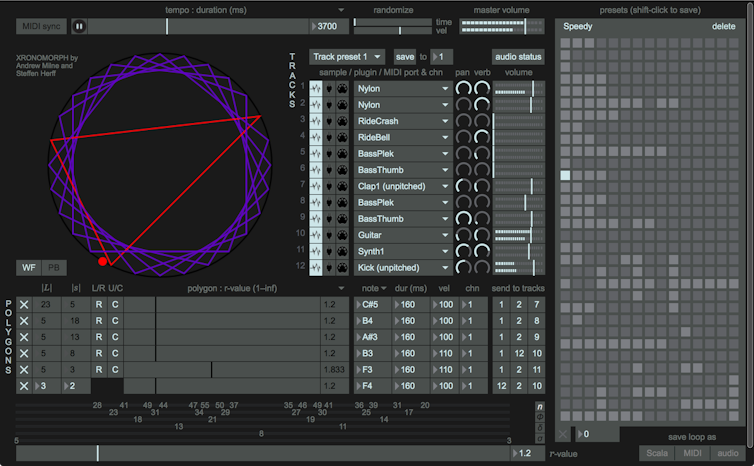Select MIDI port mode for track 1
754x466 pixels.
342,88
